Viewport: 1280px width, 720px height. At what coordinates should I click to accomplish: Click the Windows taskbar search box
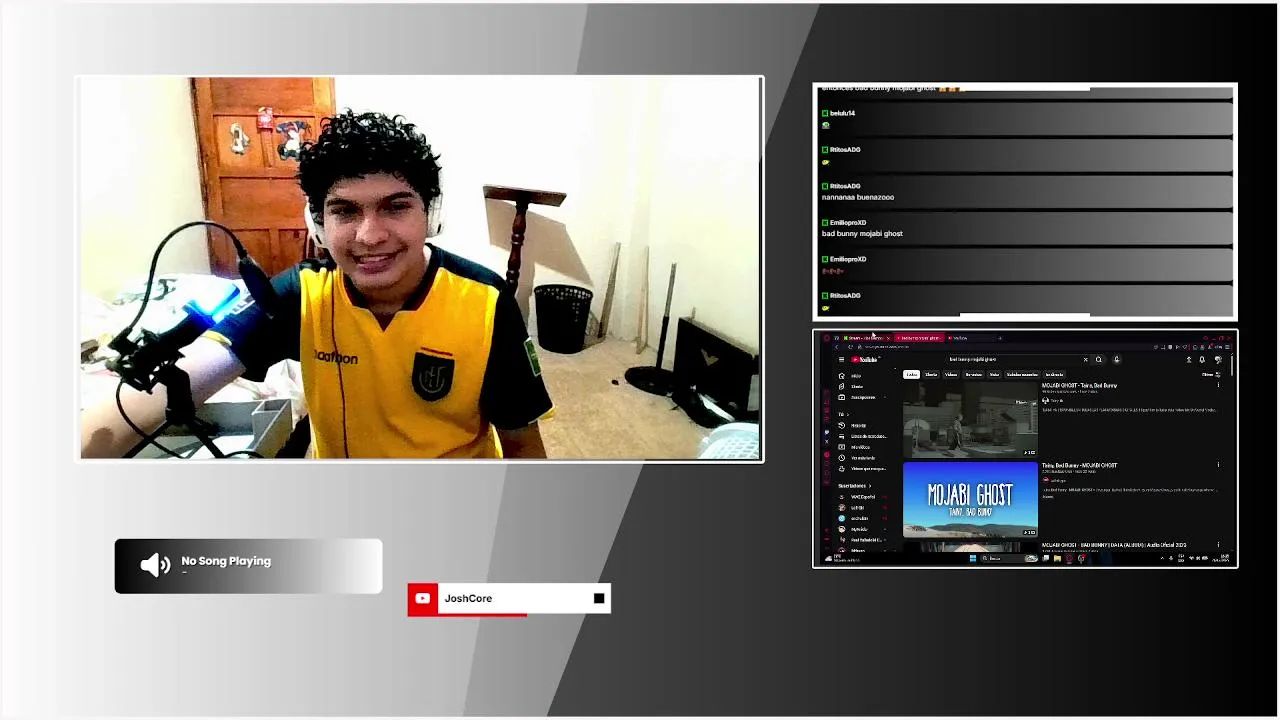click(1011, 558)
